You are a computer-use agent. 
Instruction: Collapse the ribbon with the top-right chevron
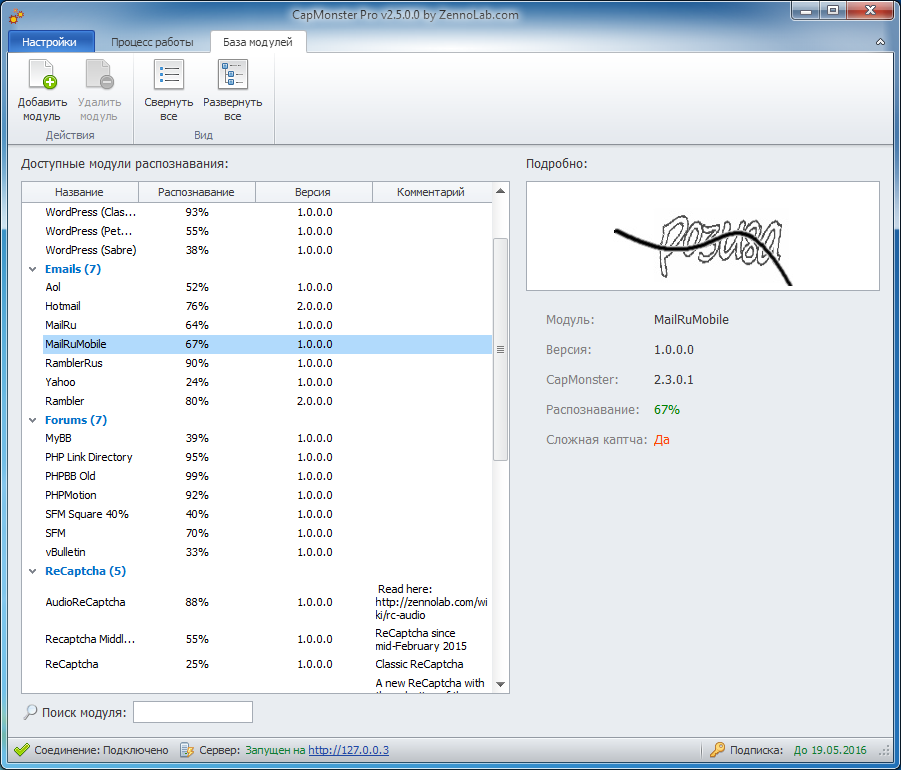click(x=880, y=42)
